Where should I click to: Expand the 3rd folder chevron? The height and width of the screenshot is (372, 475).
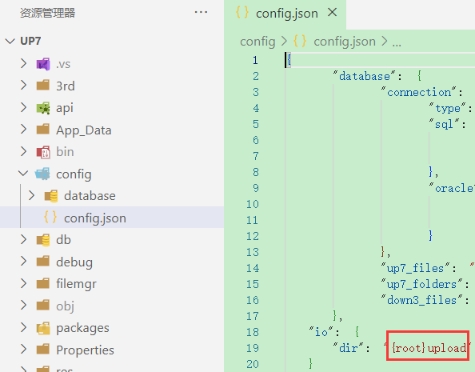click(23, 85)
